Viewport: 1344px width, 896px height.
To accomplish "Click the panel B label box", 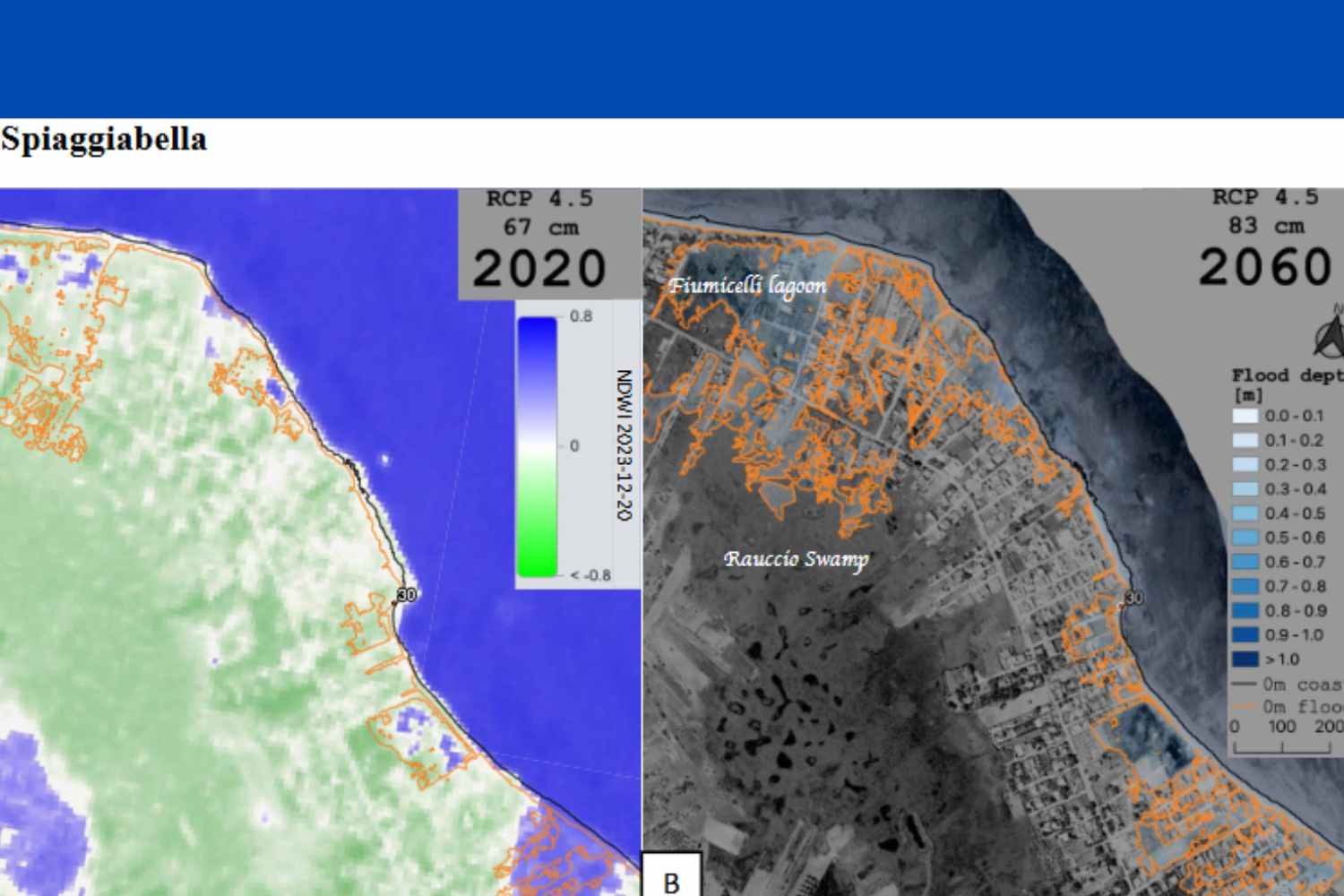I will [672, 878].
